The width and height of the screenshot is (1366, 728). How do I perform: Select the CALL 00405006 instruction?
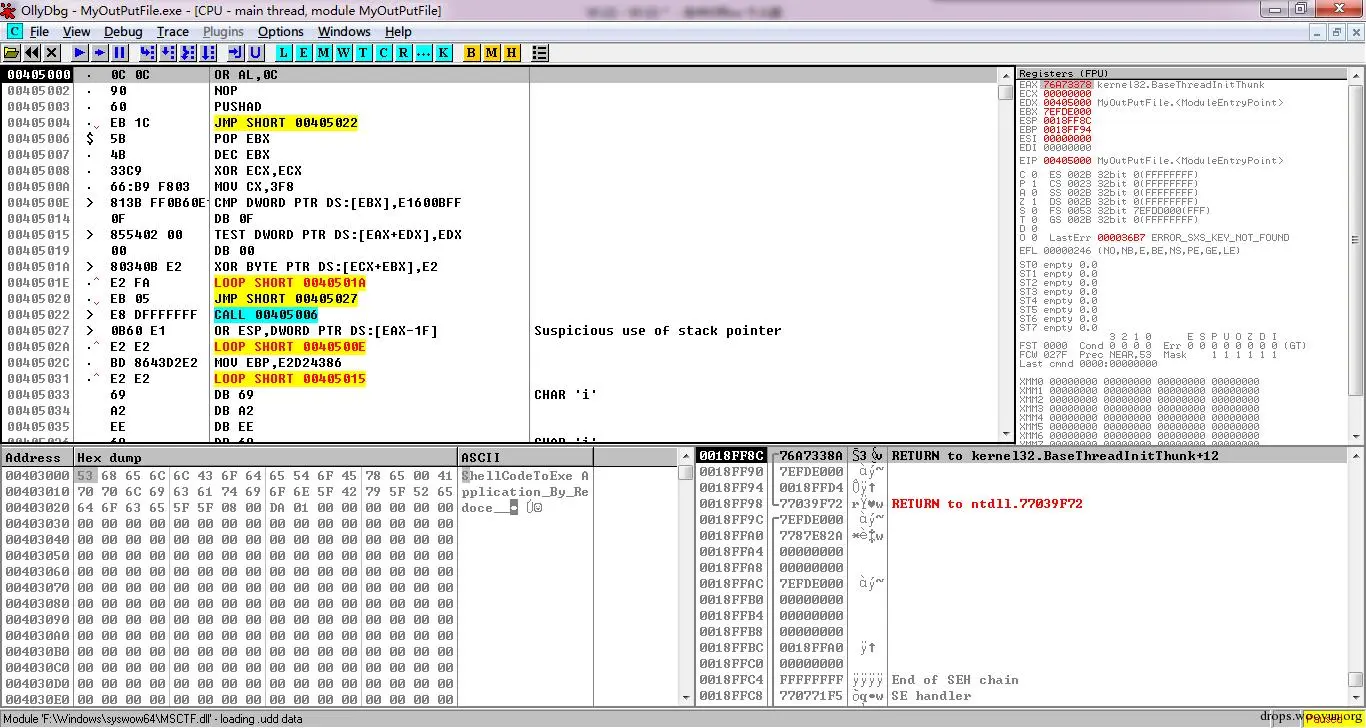[x=266, y=315]
